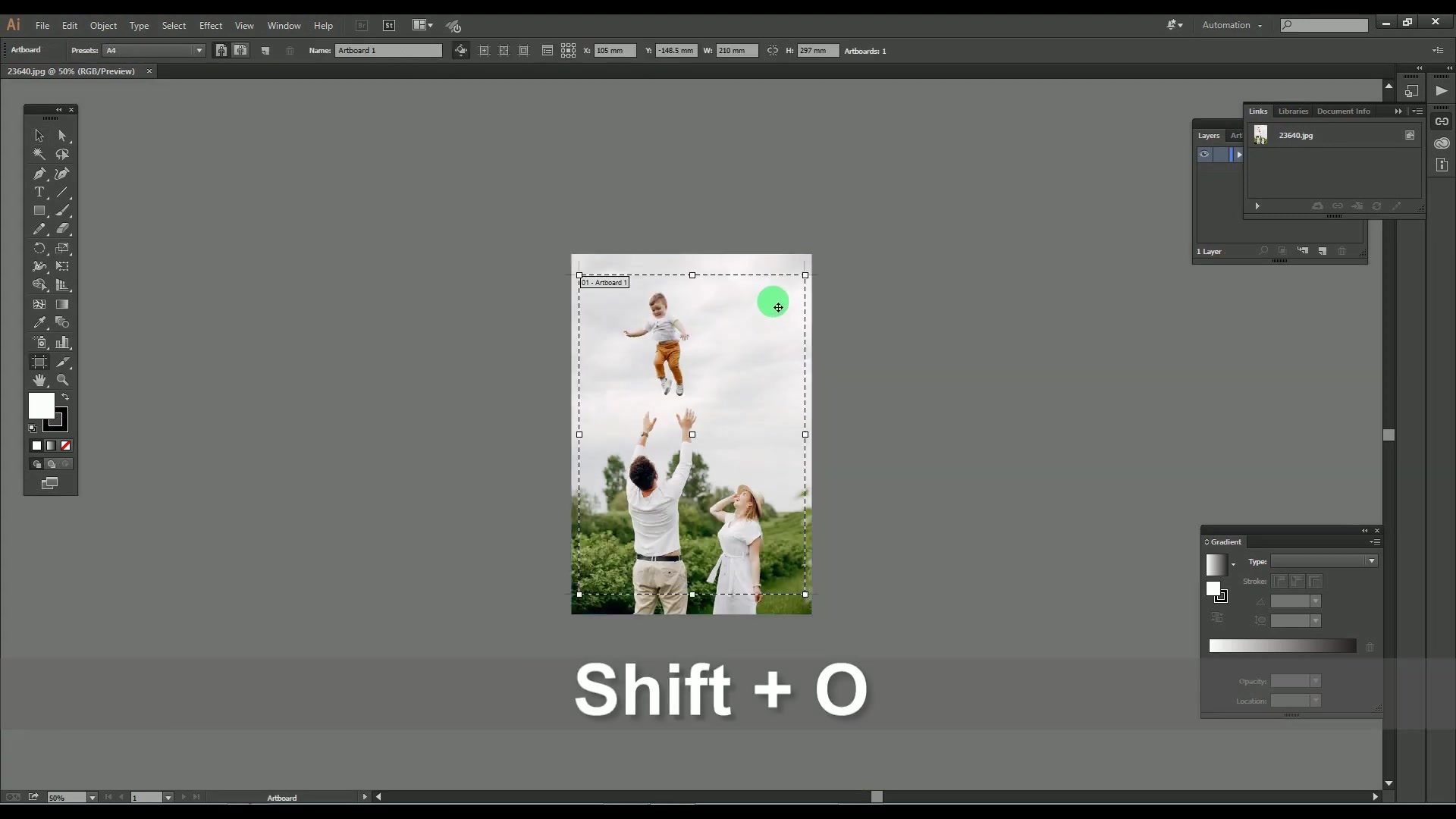
Task: Open the File menu
Action: [42, 26]
